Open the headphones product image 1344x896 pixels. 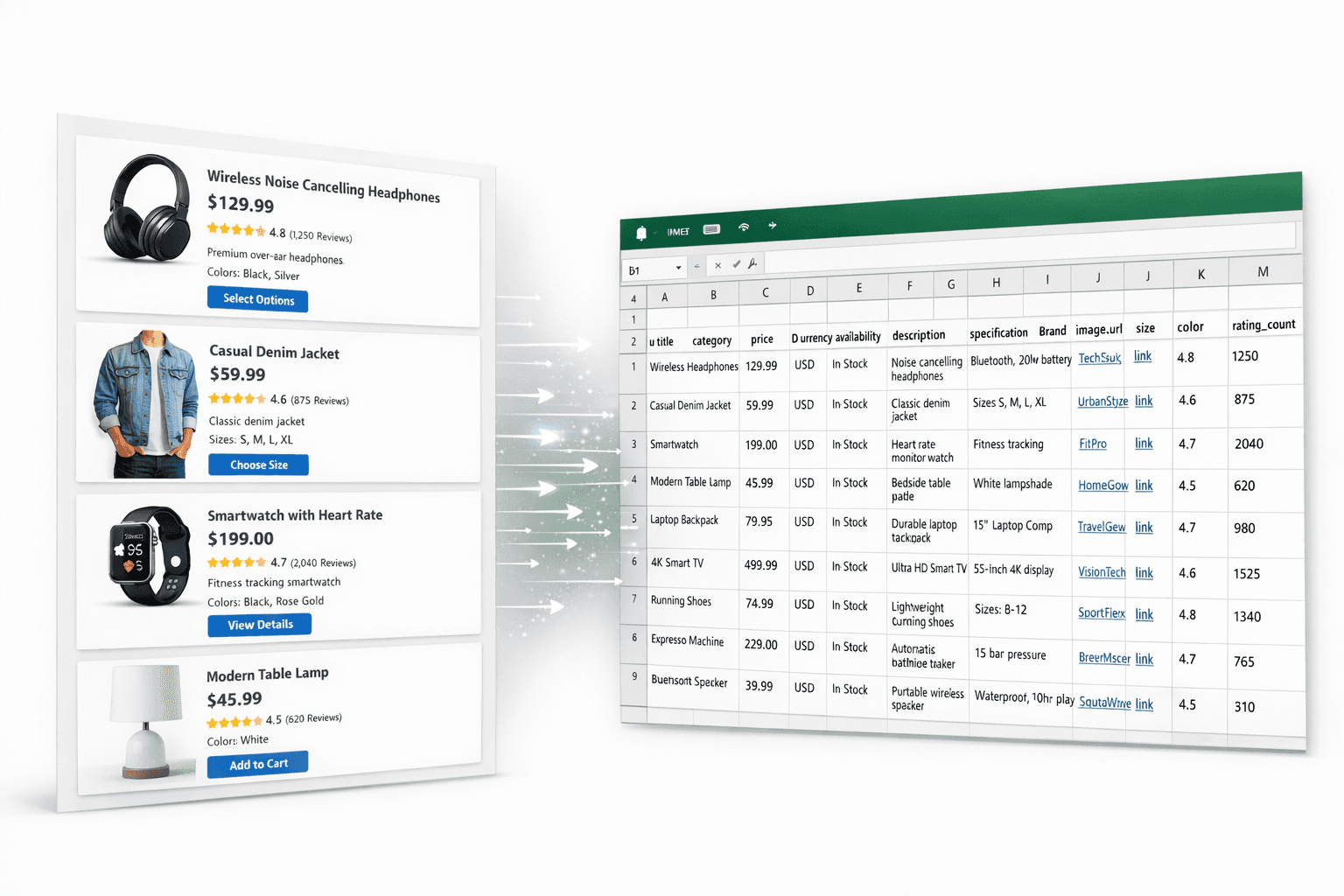pyautogui.click(x=147, y=208)
